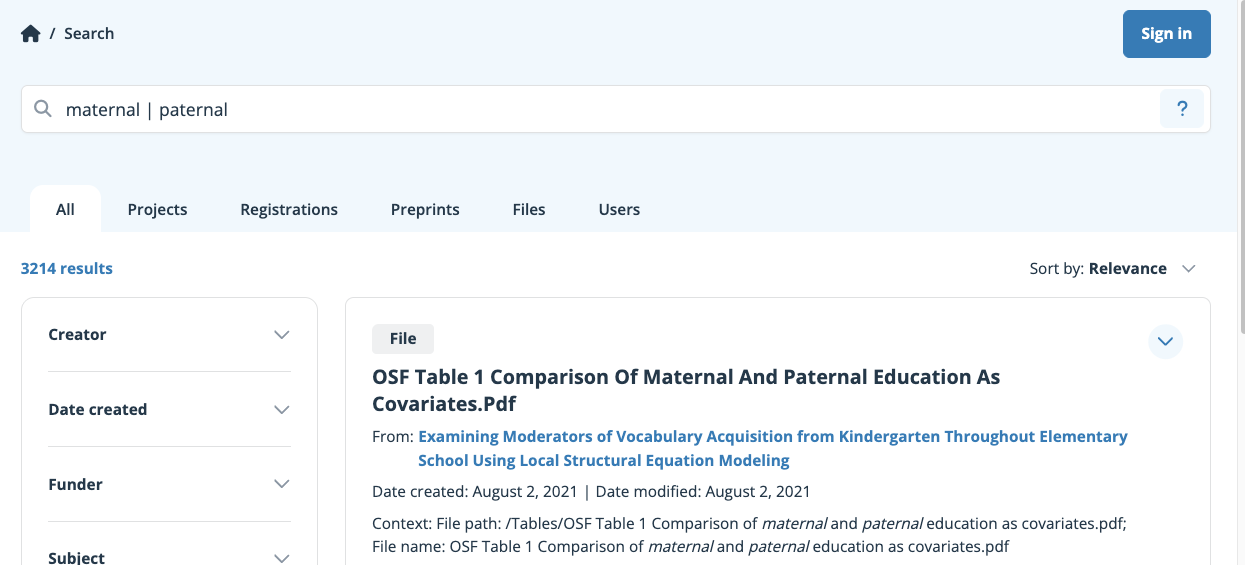Expand the file result card chevron
Viewport: 1245px width, 565px height.
tap(1165, 341)
